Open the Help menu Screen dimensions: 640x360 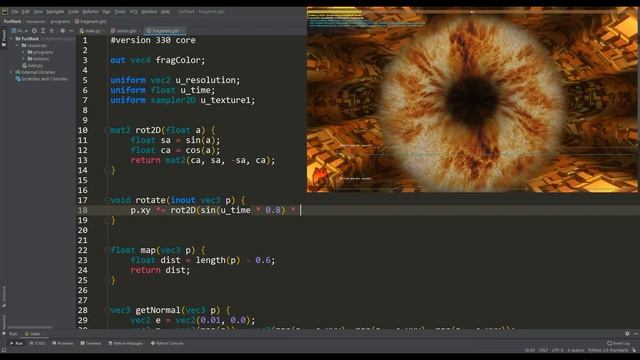165,12
